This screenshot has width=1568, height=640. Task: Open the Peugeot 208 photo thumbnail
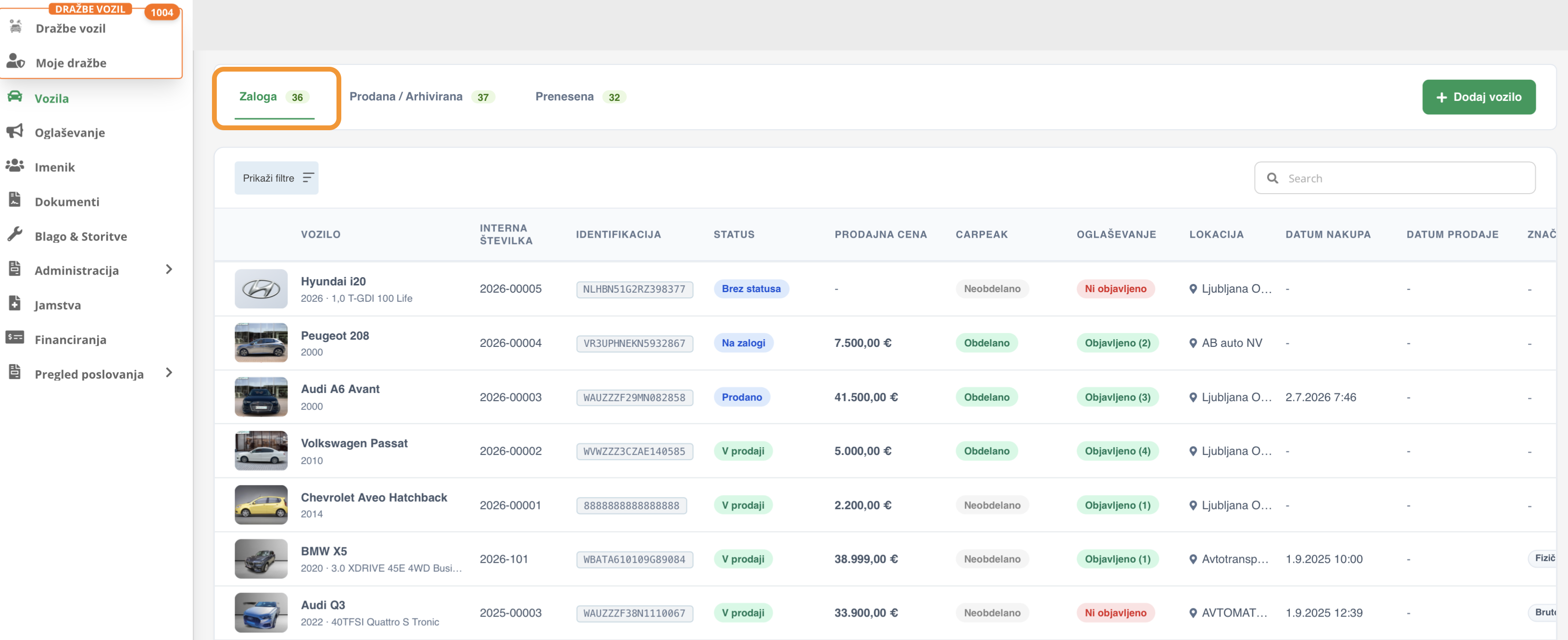coord(261,343)
